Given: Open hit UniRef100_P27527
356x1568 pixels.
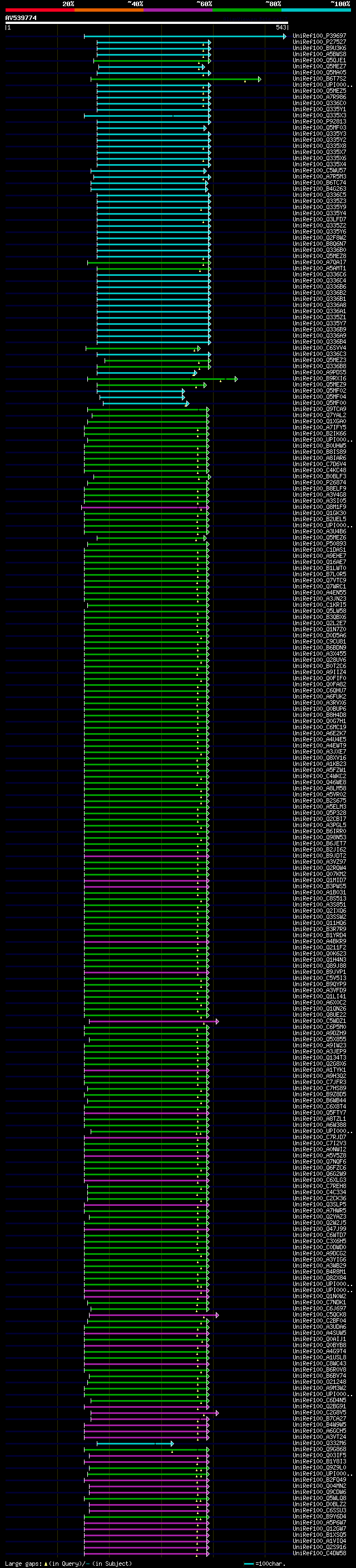Looking at the screenshot, I should 319,42.
